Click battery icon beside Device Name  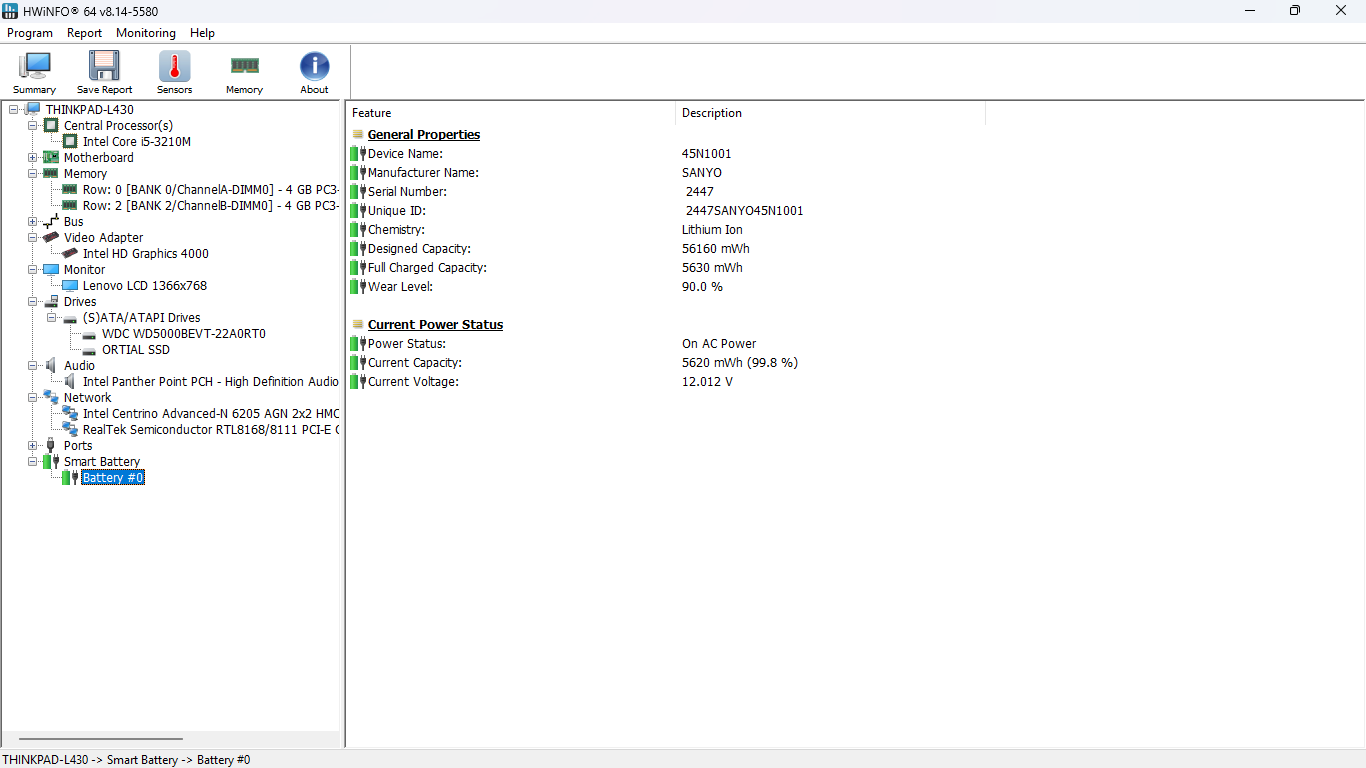click(358, 153)
